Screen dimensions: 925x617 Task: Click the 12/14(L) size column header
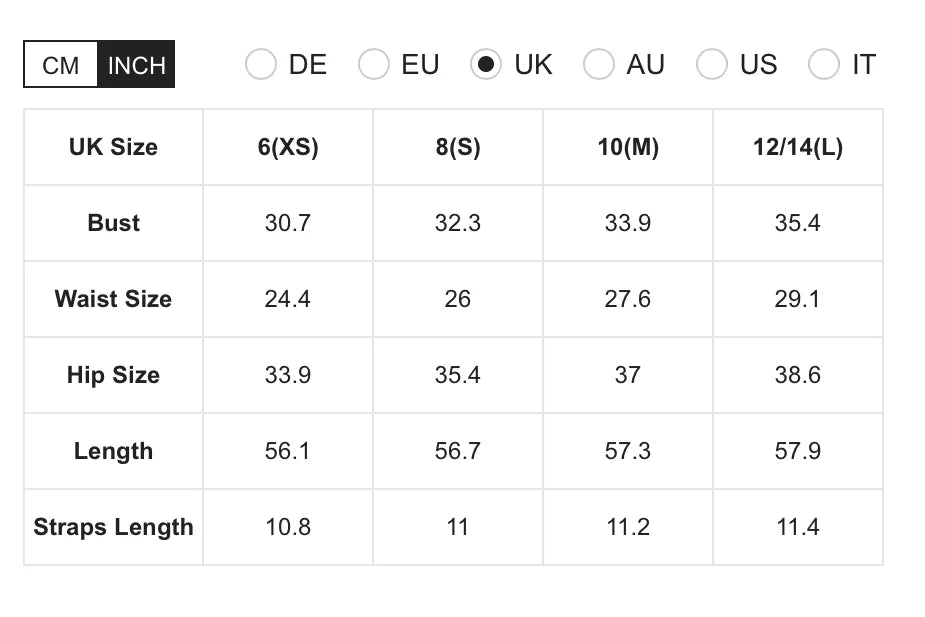798,147
